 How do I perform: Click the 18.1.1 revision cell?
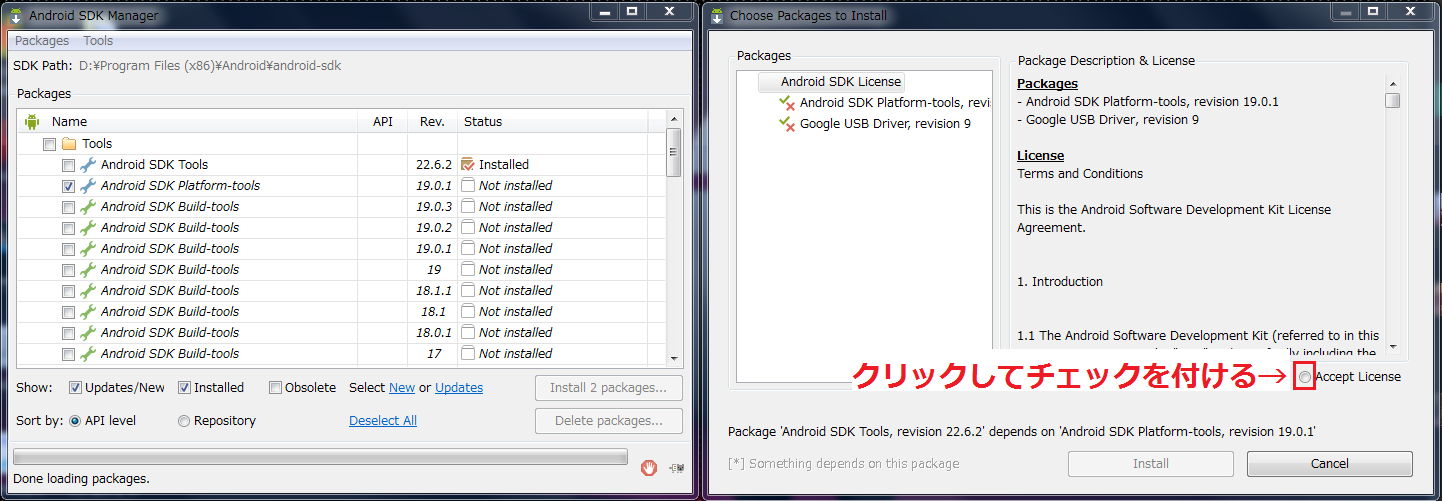pyautogui.click(x=432, y=291)
